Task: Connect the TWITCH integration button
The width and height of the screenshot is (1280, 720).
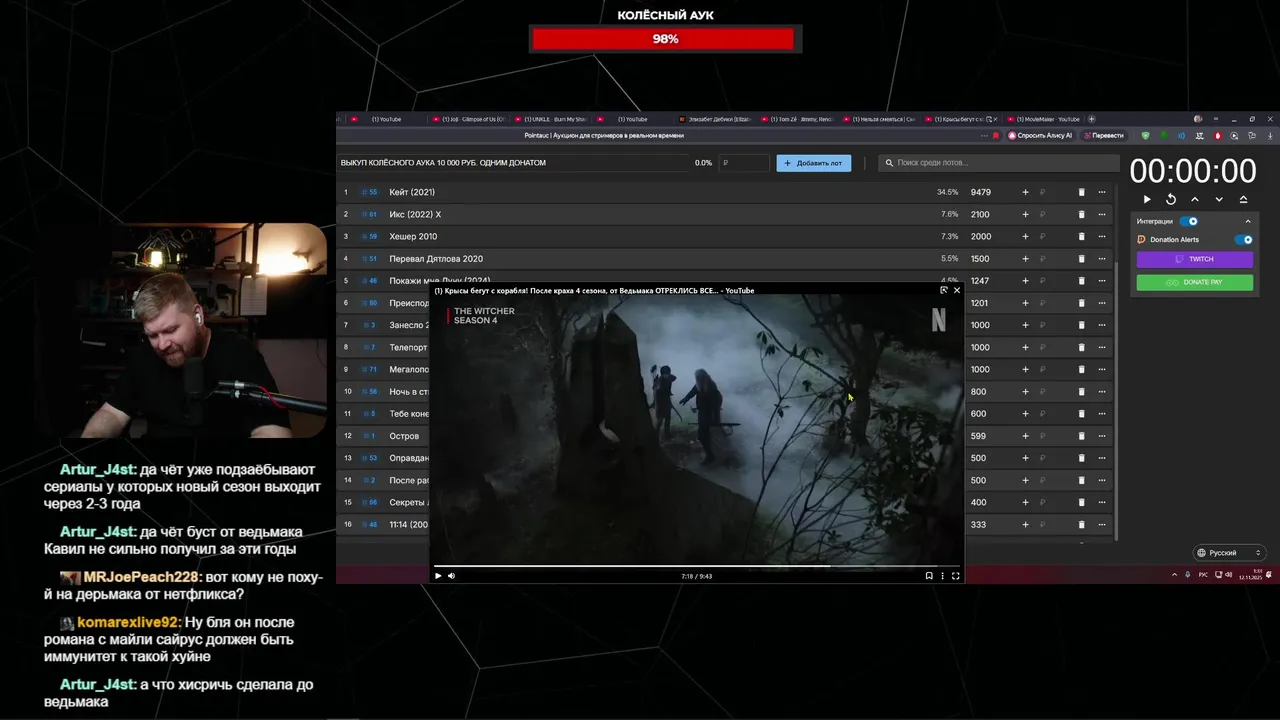Action: coord(1195,259)
